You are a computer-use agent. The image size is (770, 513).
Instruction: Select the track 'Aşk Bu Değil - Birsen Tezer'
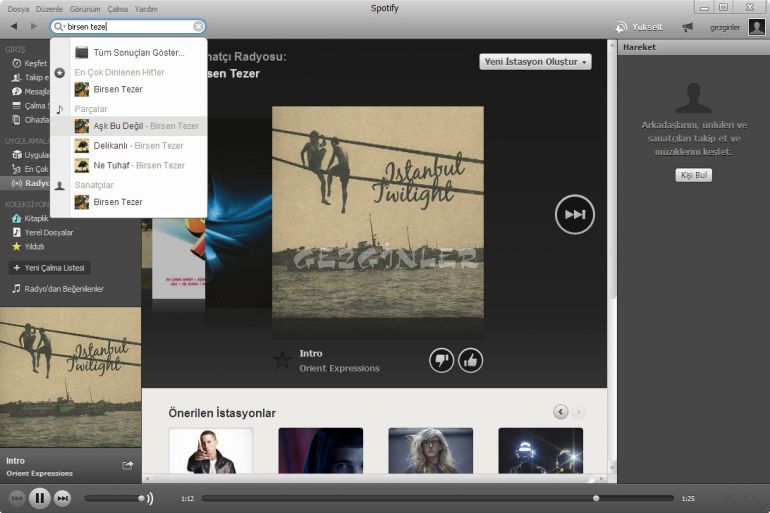coord(129,126)
